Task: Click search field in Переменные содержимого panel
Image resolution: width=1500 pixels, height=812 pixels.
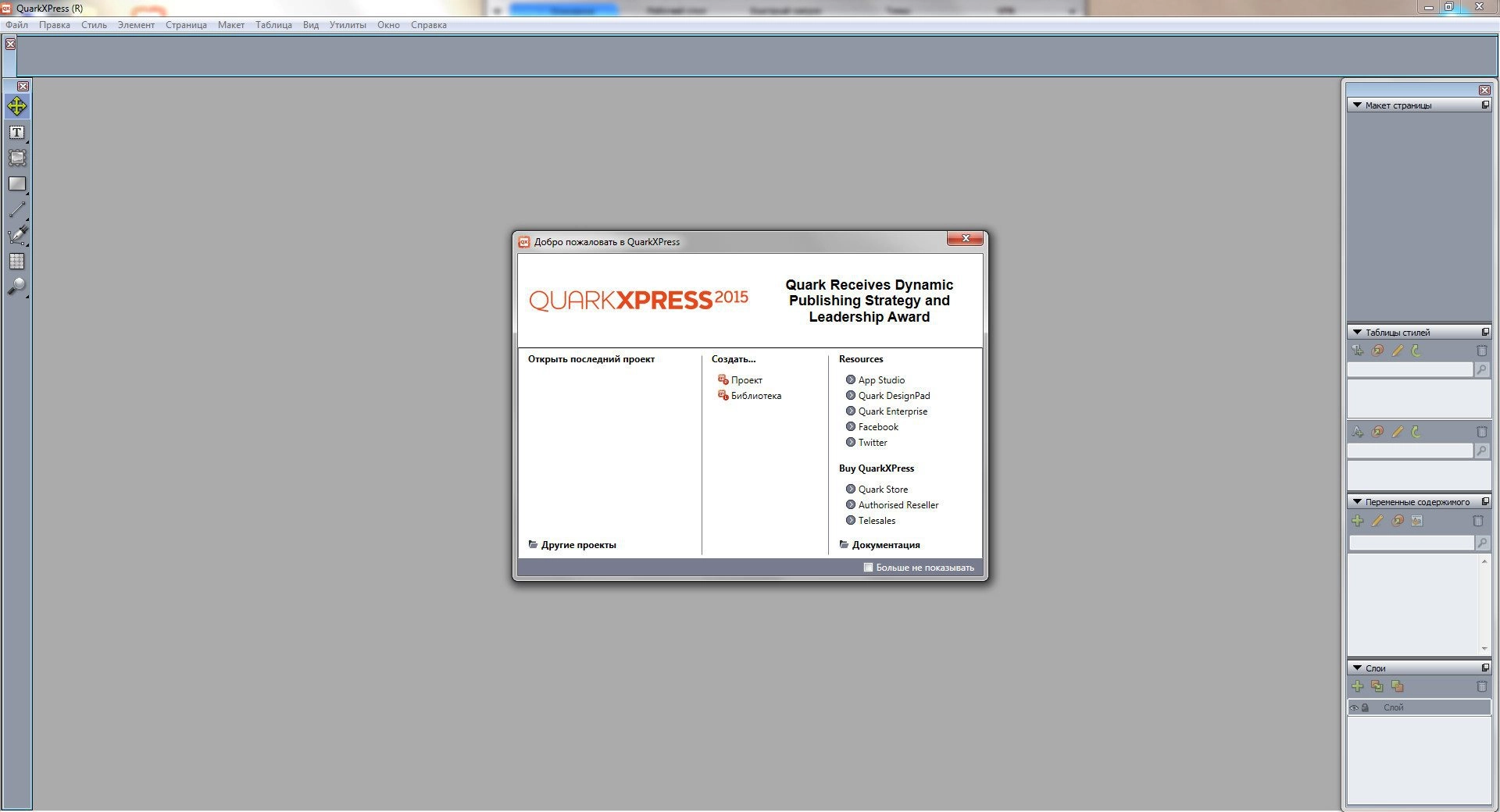Action: (1412, 543)
